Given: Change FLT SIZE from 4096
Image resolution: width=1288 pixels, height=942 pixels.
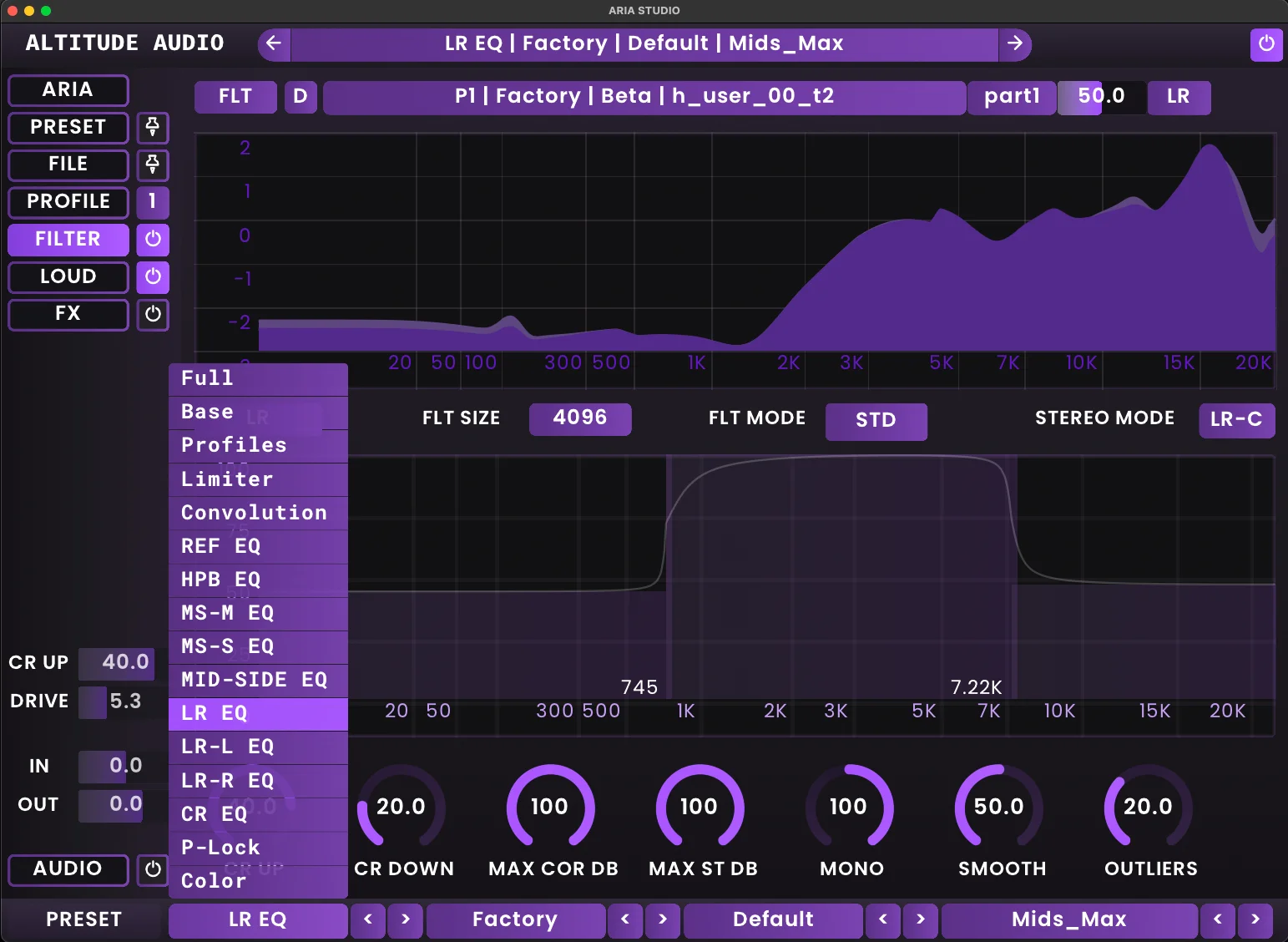Looking at the screenshot, I should (x=580, y=418).
